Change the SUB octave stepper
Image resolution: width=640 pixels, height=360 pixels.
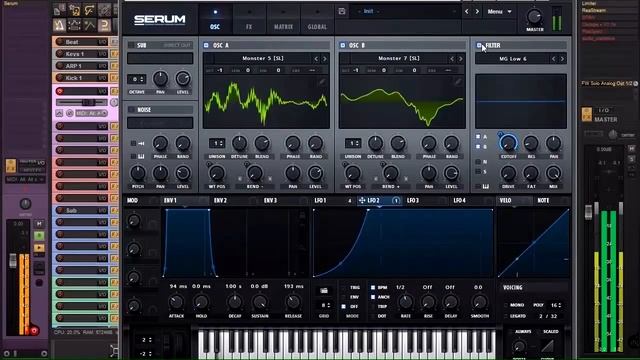click(x=136, y=79)
